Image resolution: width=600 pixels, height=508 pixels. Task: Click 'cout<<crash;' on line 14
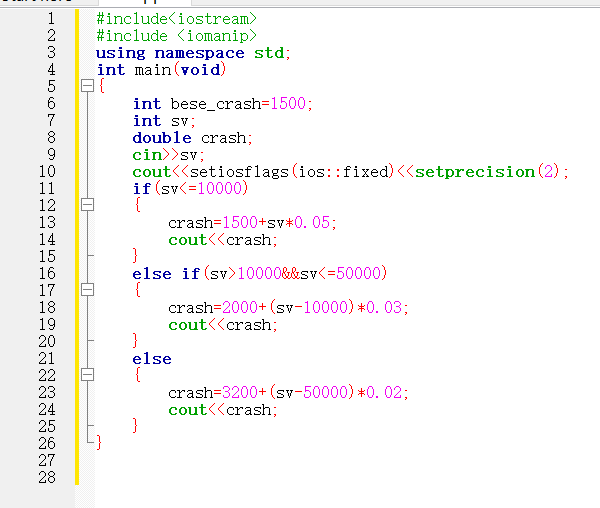tap(223, 240)
